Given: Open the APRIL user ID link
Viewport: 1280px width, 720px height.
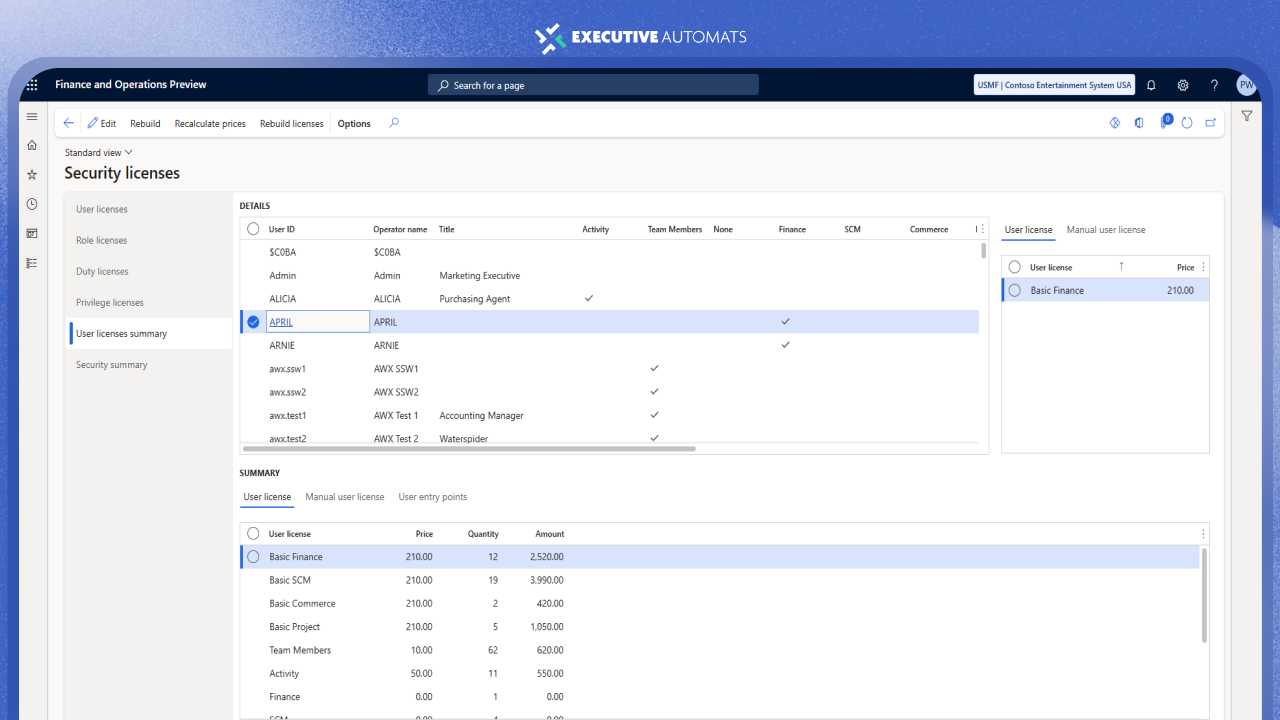Looking at the screenshot, I should pyautogui.click(x=281, y=322).
